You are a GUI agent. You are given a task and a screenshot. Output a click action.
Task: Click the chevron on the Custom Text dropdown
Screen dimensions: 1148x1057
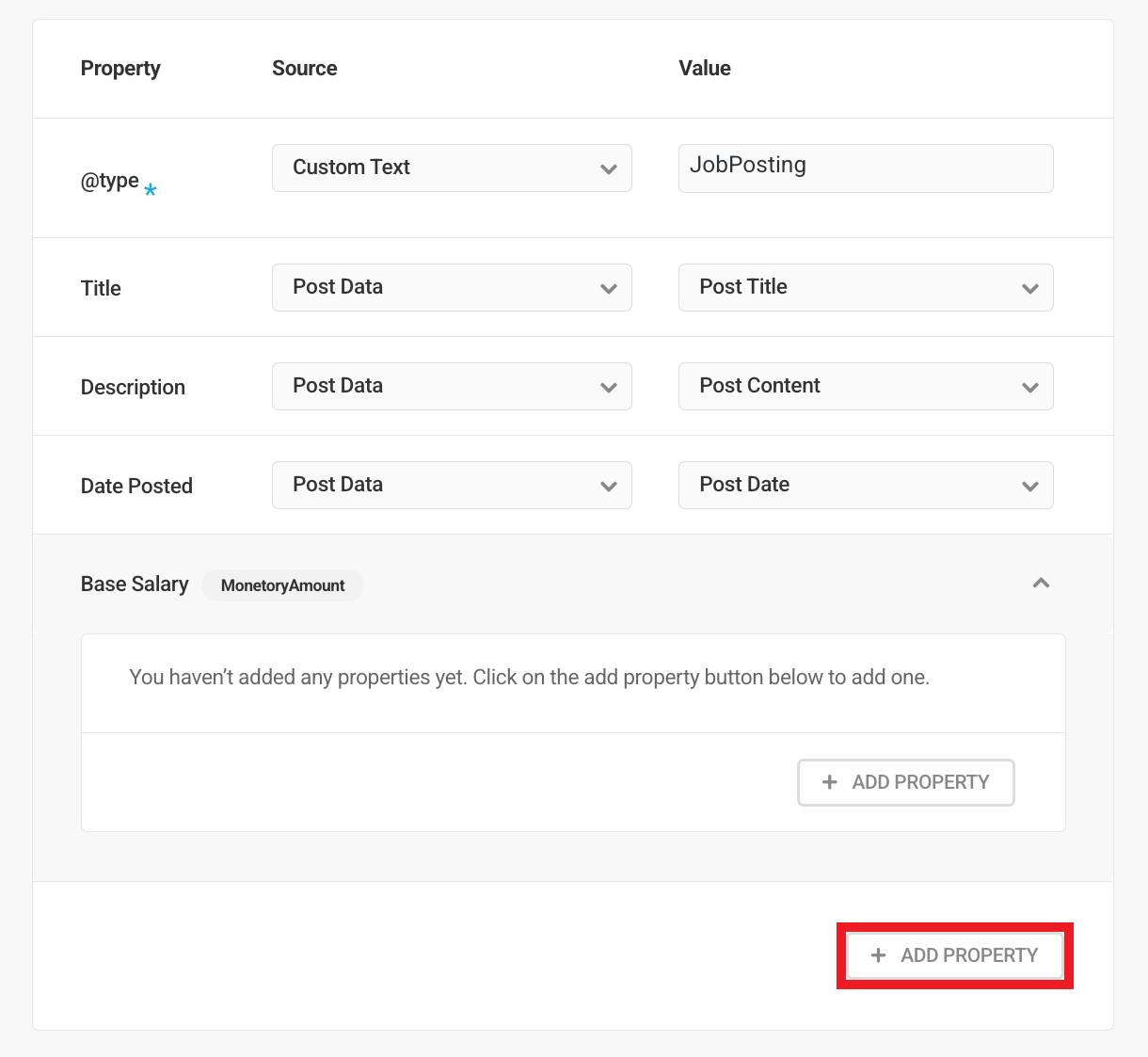coord(609,168)
